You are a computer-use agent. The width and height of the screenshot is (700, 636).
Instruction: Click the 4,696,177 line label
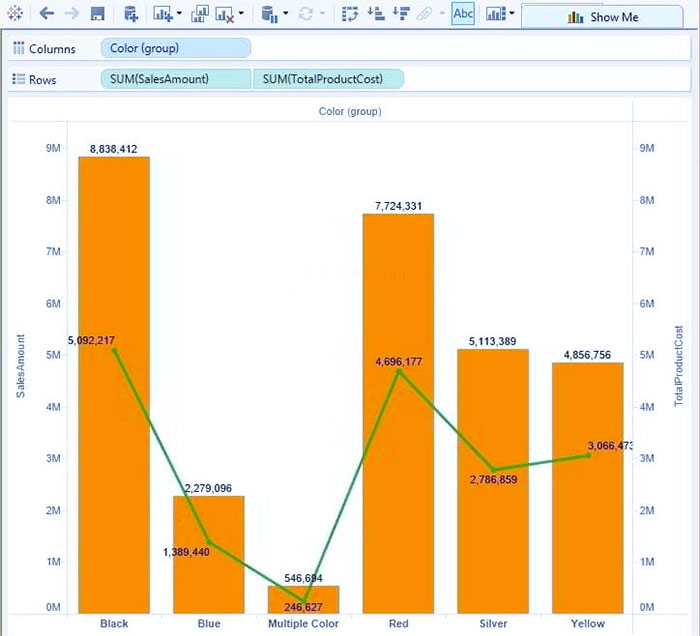pos(399,362)
